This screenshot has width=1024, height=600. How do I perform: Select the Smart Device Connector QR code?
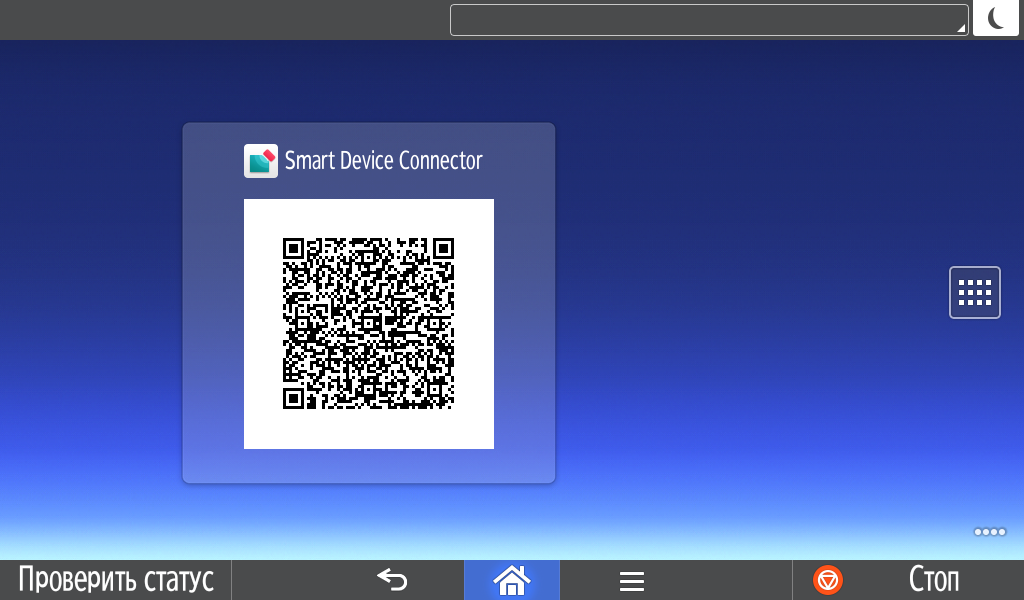tap(368, 324)
